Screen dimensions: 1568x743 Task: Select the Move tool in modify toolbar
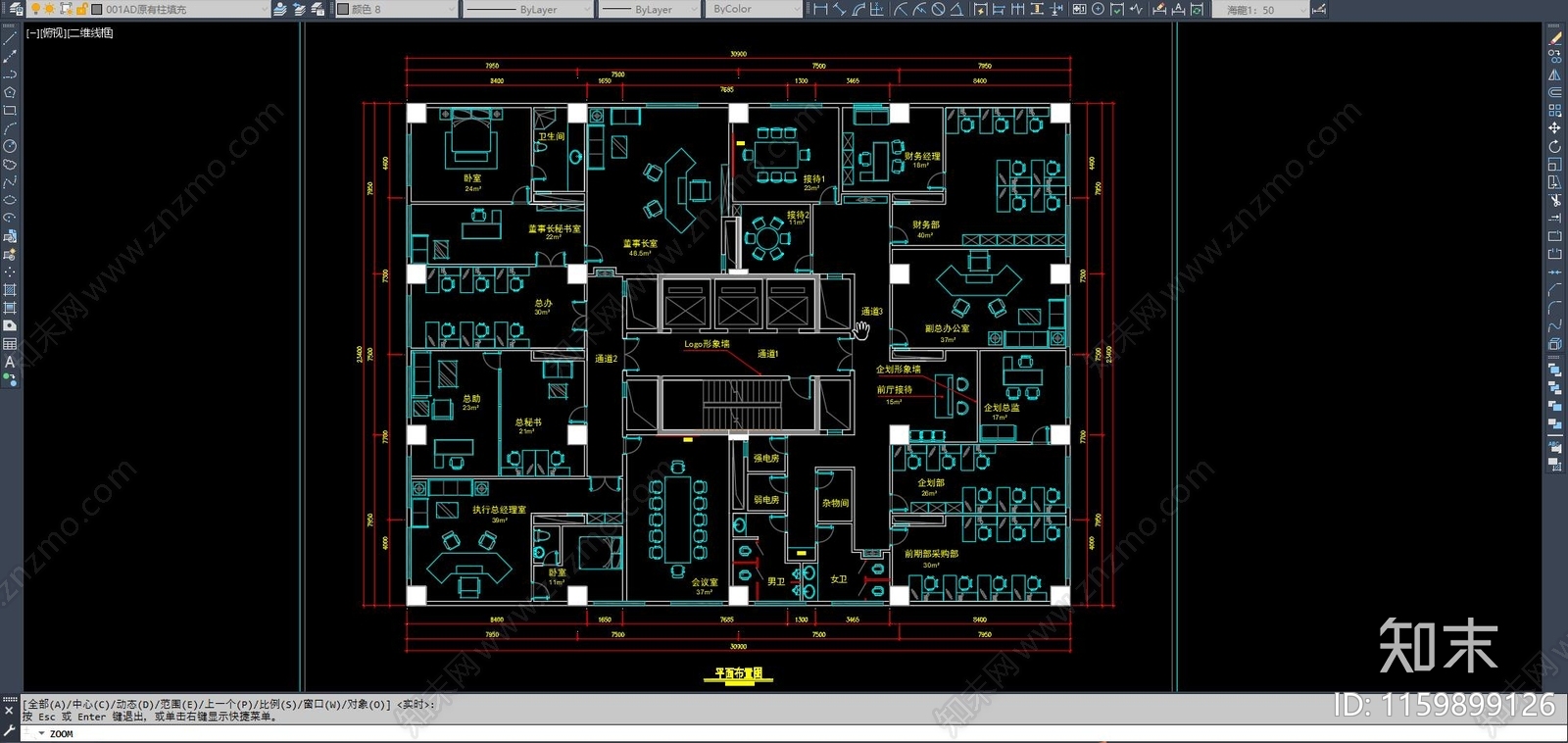pyautogui.click(x=1555, y=127)
